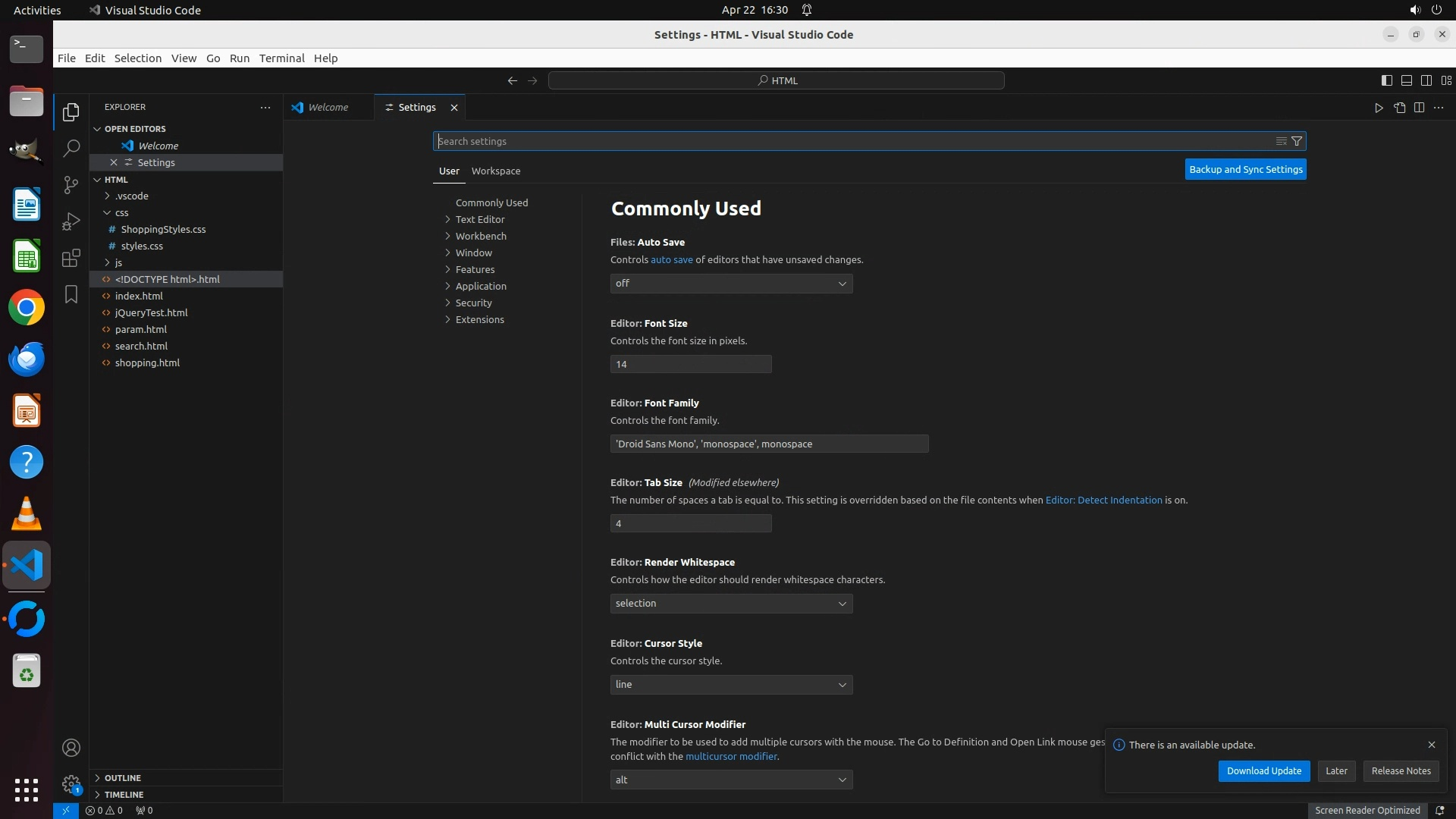
Task: Click Open Settings (JSON) icon
Action: point(1399,108)
